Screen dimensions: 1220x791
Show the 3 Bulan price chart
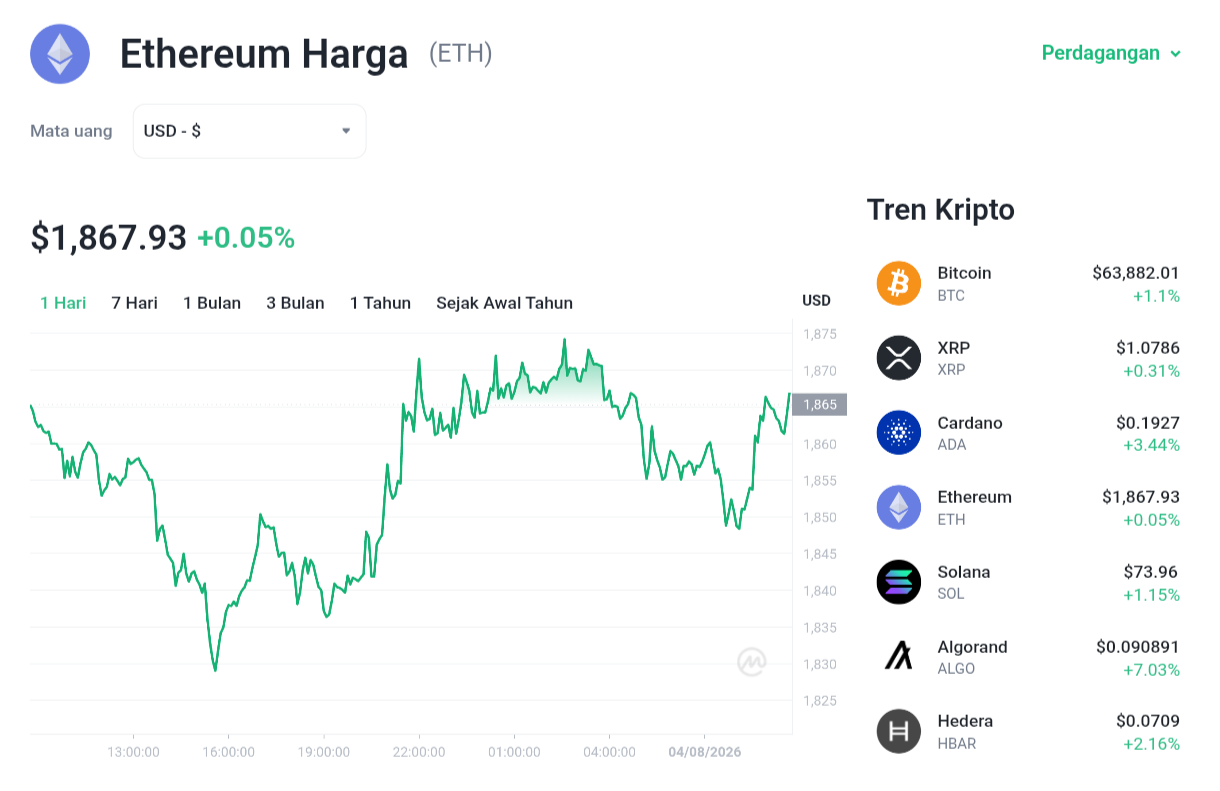(295, 303)
